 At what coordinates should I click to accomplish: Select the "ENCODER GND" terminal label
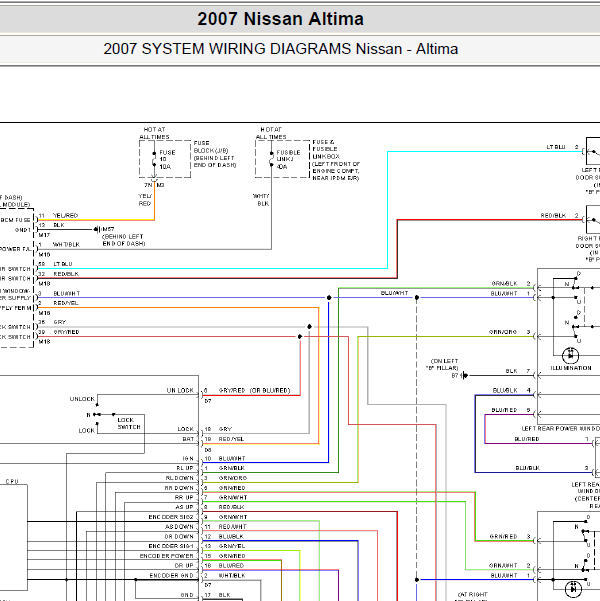[x=171, y=576]
